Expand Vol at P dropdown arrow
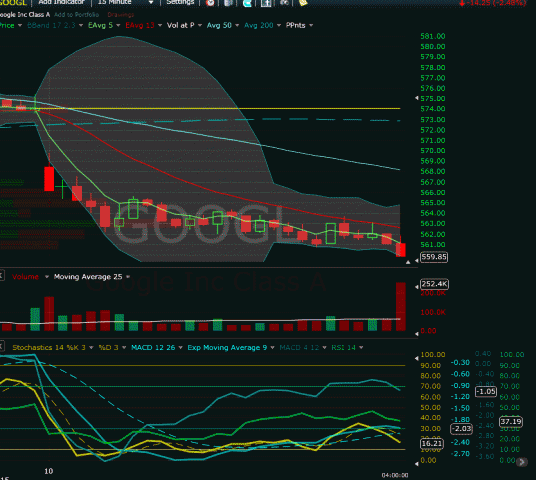Screen dimensions: 536x480 point(200,25)
